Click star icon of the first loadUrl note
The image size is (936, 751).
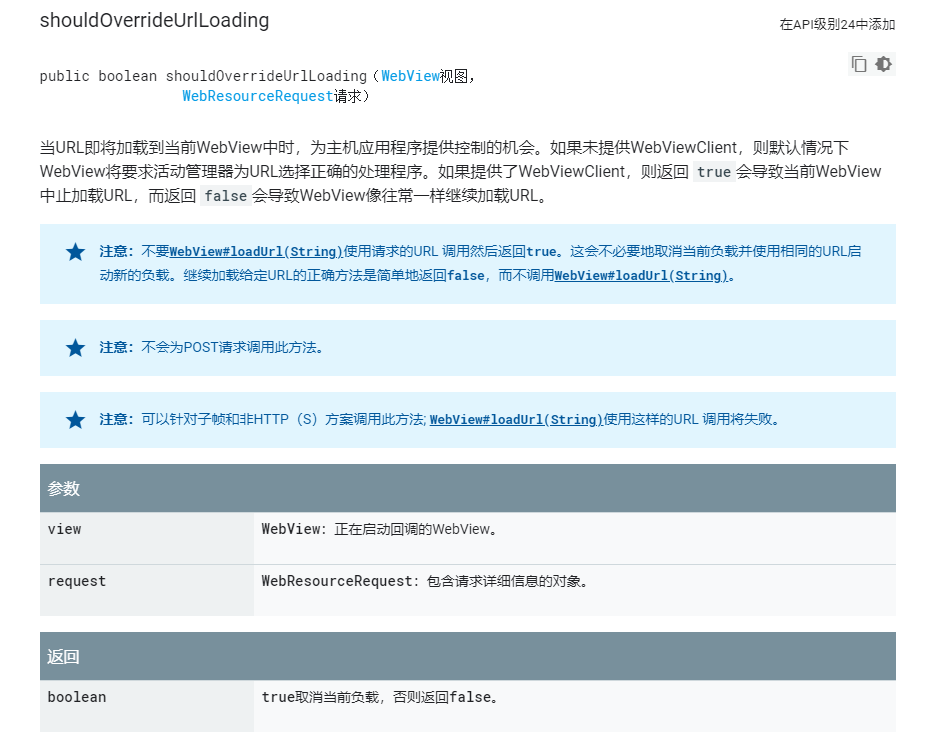click(x=75, y=252)
